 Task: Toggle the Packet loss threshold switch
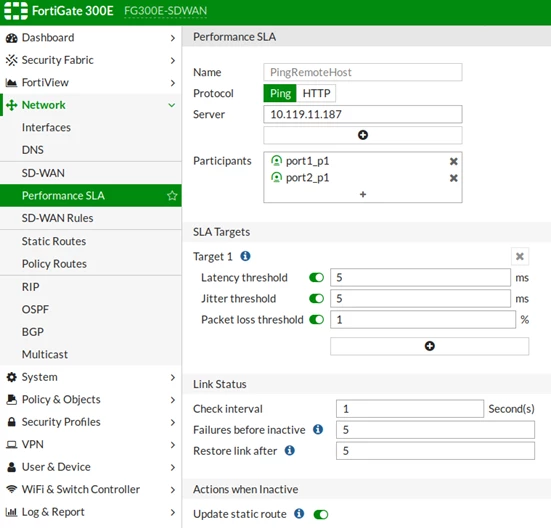[x=316, y=320]
